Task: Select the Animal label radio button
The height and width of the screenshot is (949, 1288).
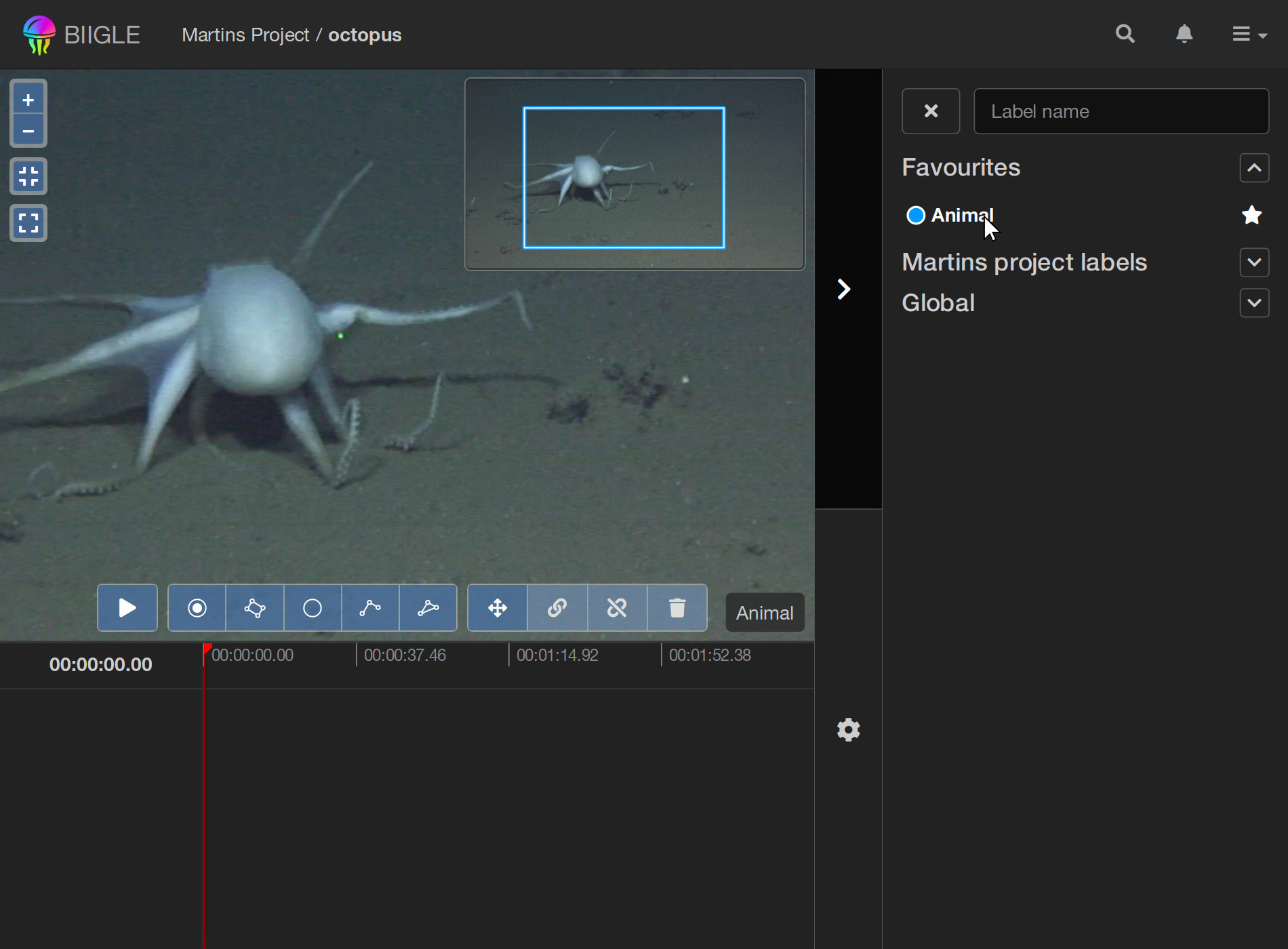Action: coord(916,216)
